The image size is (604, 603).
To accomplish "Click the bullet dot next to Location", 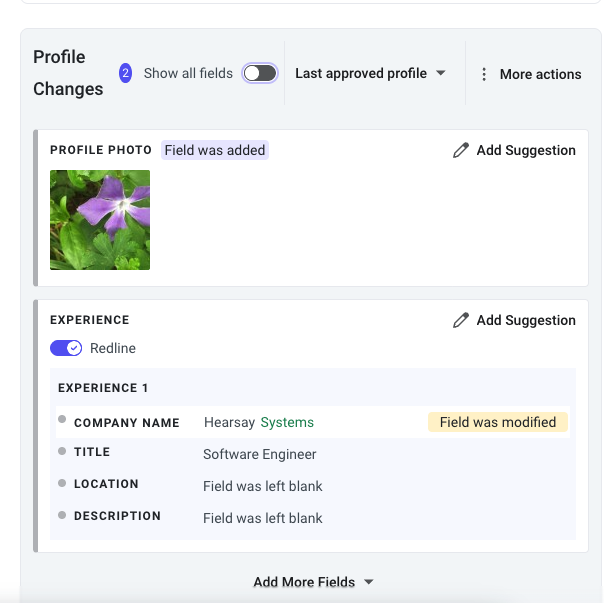I will 62,483.
